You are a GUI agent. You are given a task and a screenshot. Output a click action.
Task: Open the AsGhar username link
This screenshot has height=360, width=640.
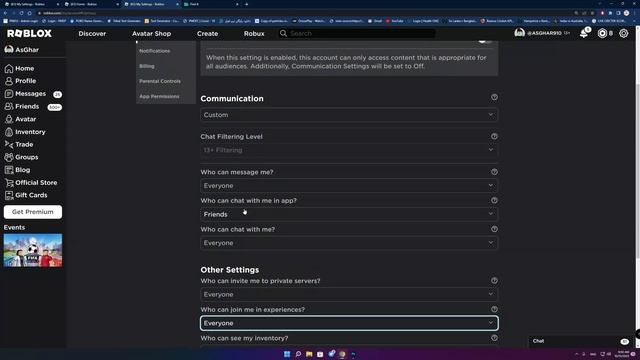(27, 50)
